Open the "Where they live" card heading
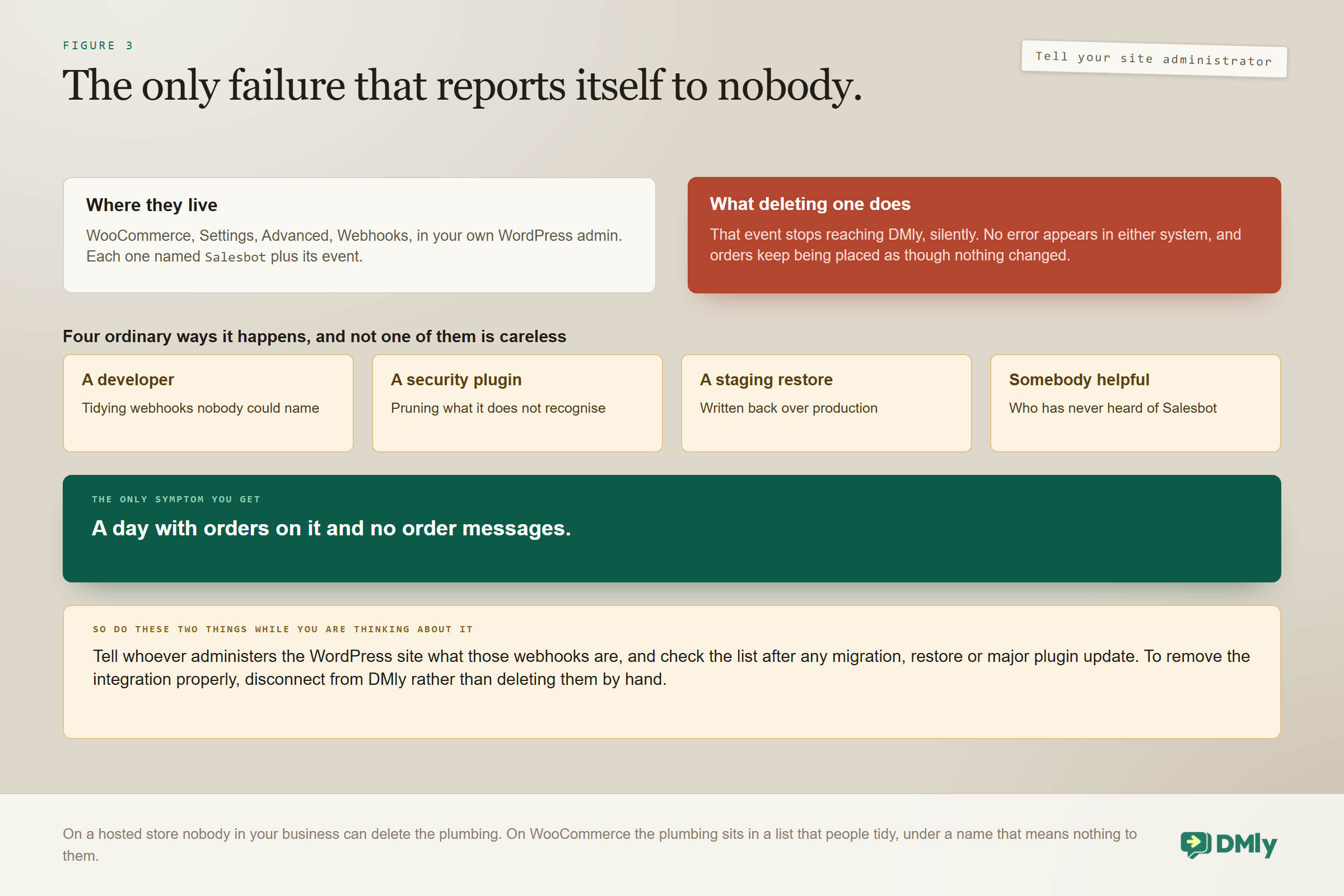Viewport: 1344px width, 896px height. 151,205
